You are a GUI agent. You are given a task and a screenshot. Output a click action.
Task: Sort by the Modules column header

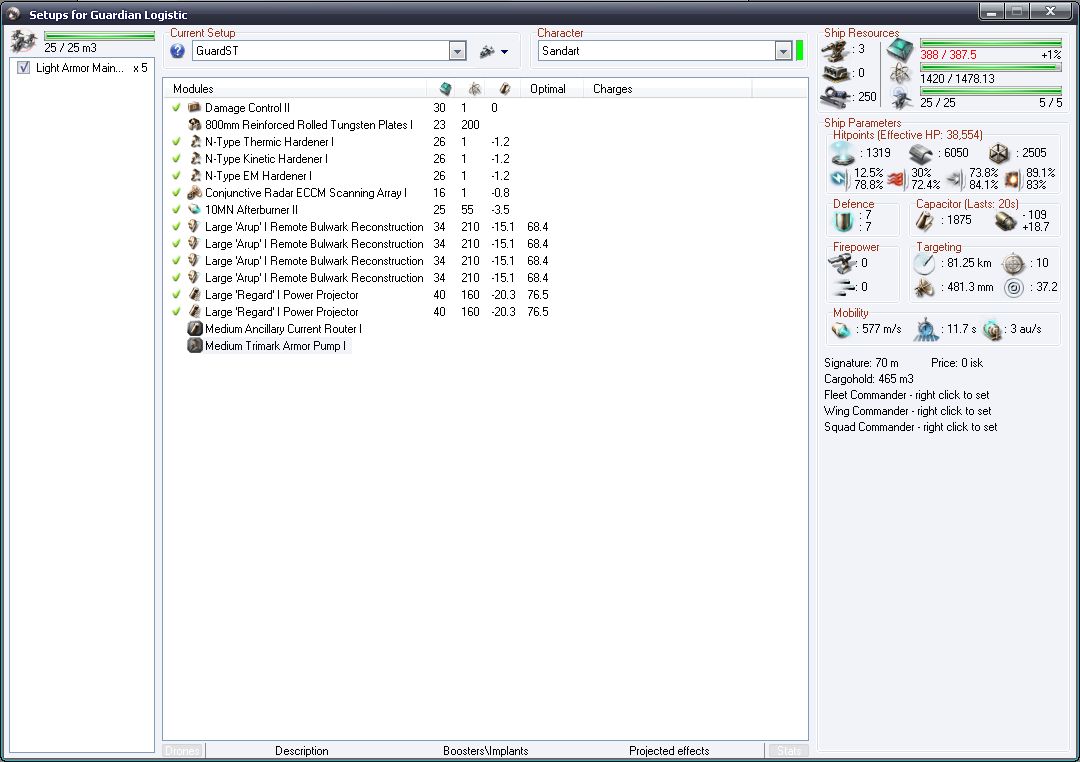[x=295, y=89]
